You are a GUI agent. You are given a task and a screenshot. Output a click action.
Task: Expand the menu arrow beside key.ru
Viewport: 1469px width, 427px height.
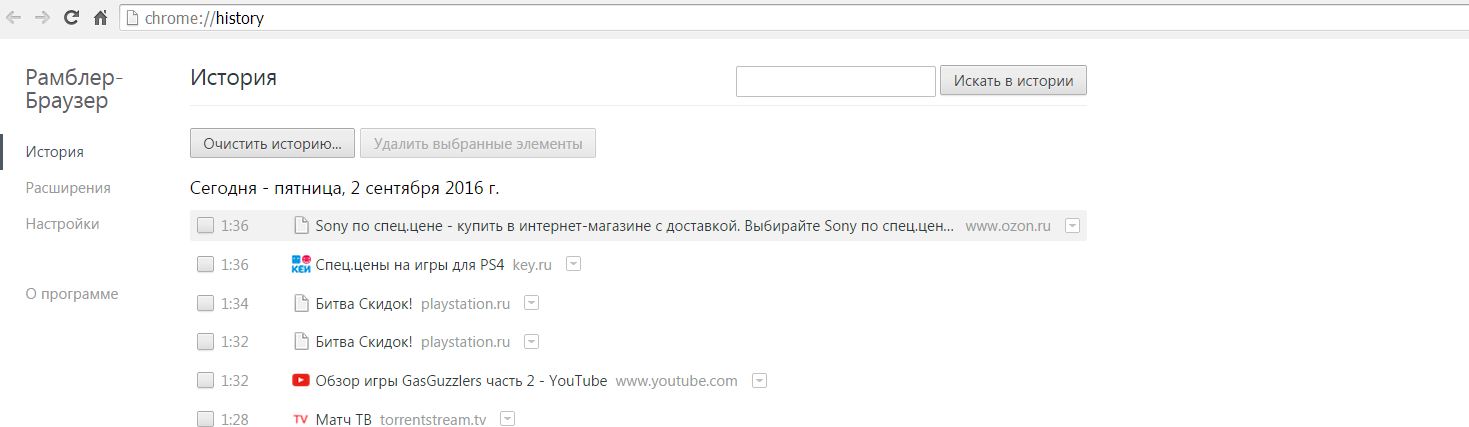click(573, 264)
